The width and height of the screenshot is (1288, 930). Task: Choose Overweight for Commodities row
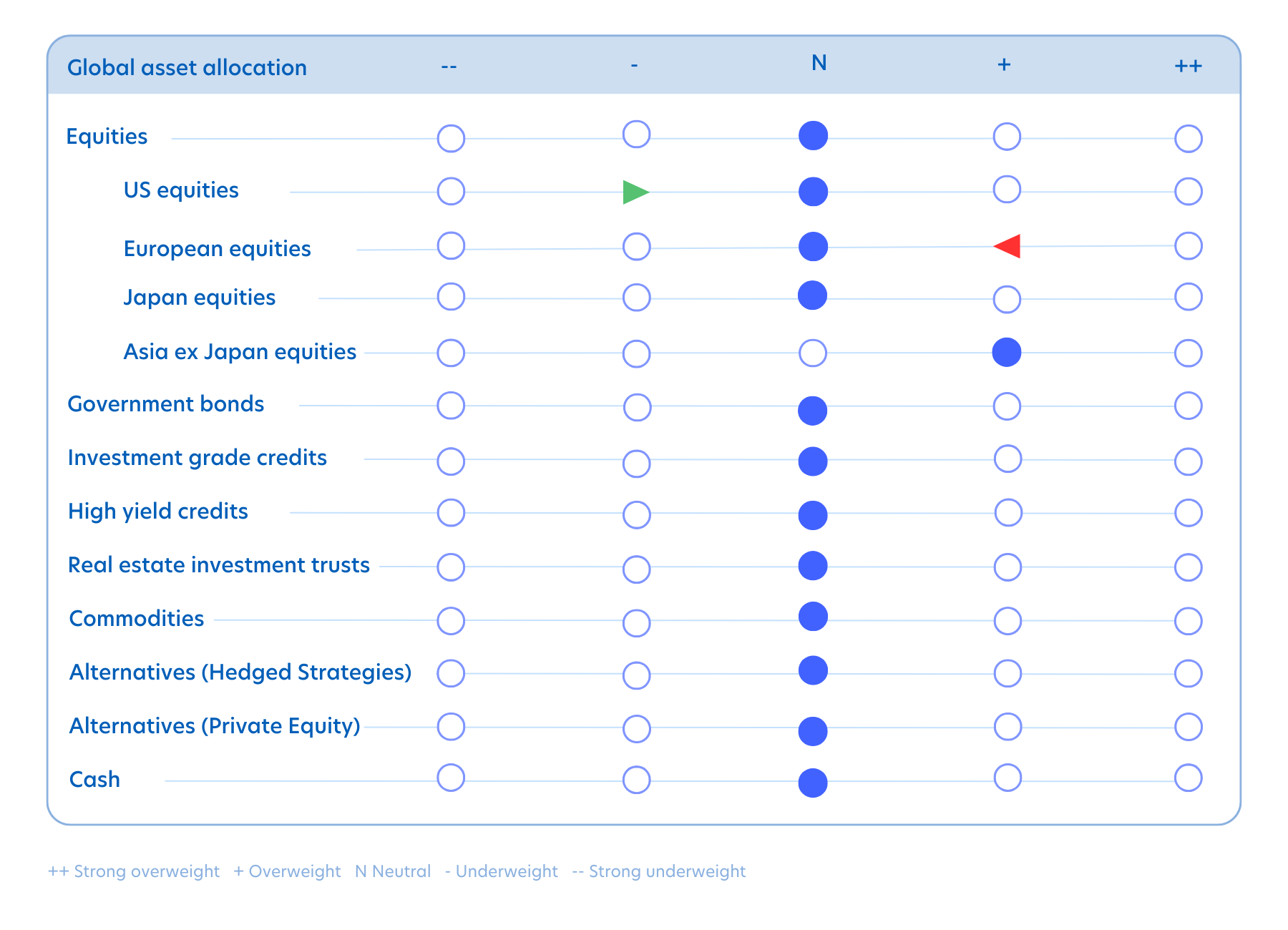point(1008,621)
